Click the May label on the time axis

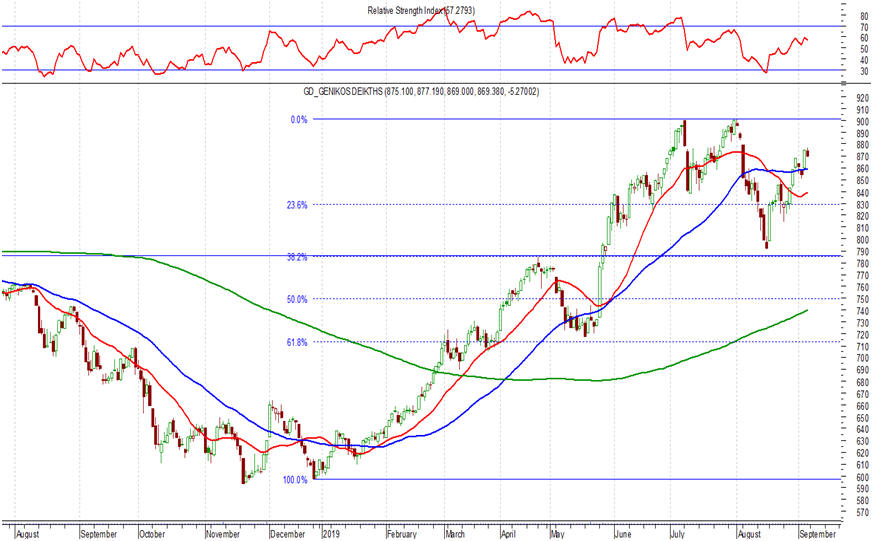point(557,534)
